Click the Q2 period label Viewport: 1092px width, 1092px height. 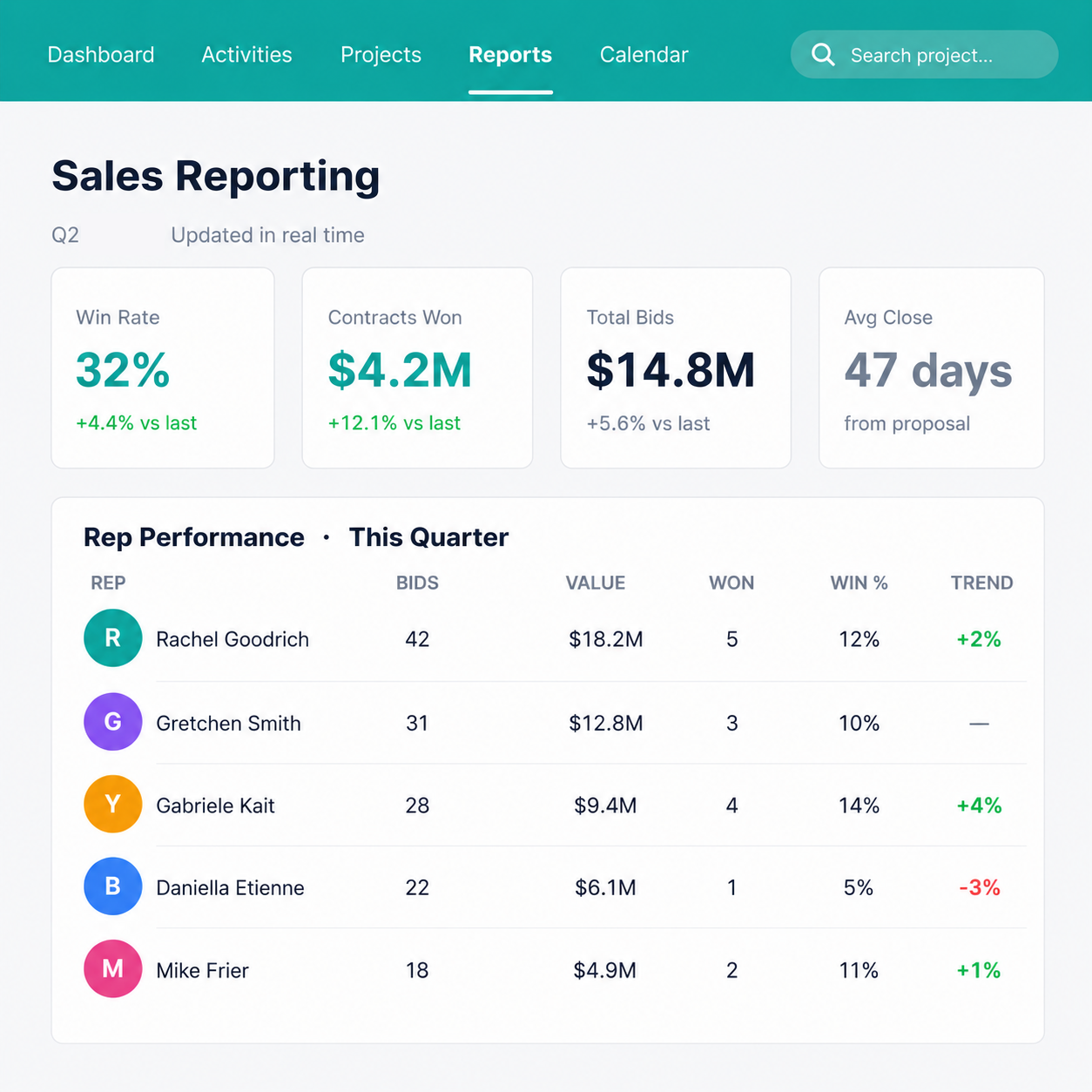click(65, 235)
